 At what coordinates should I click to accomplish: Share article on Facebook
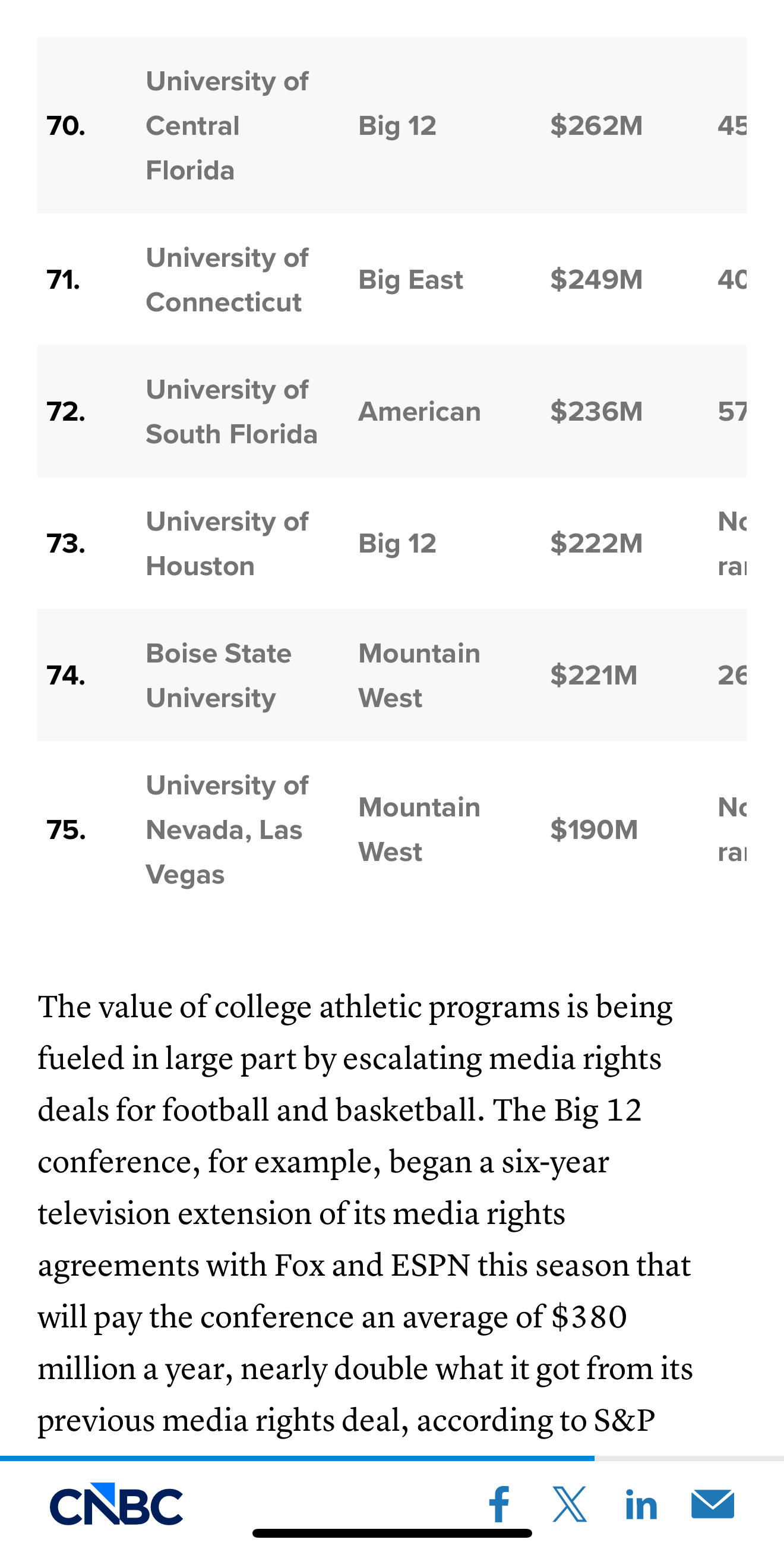point(499,1504)
